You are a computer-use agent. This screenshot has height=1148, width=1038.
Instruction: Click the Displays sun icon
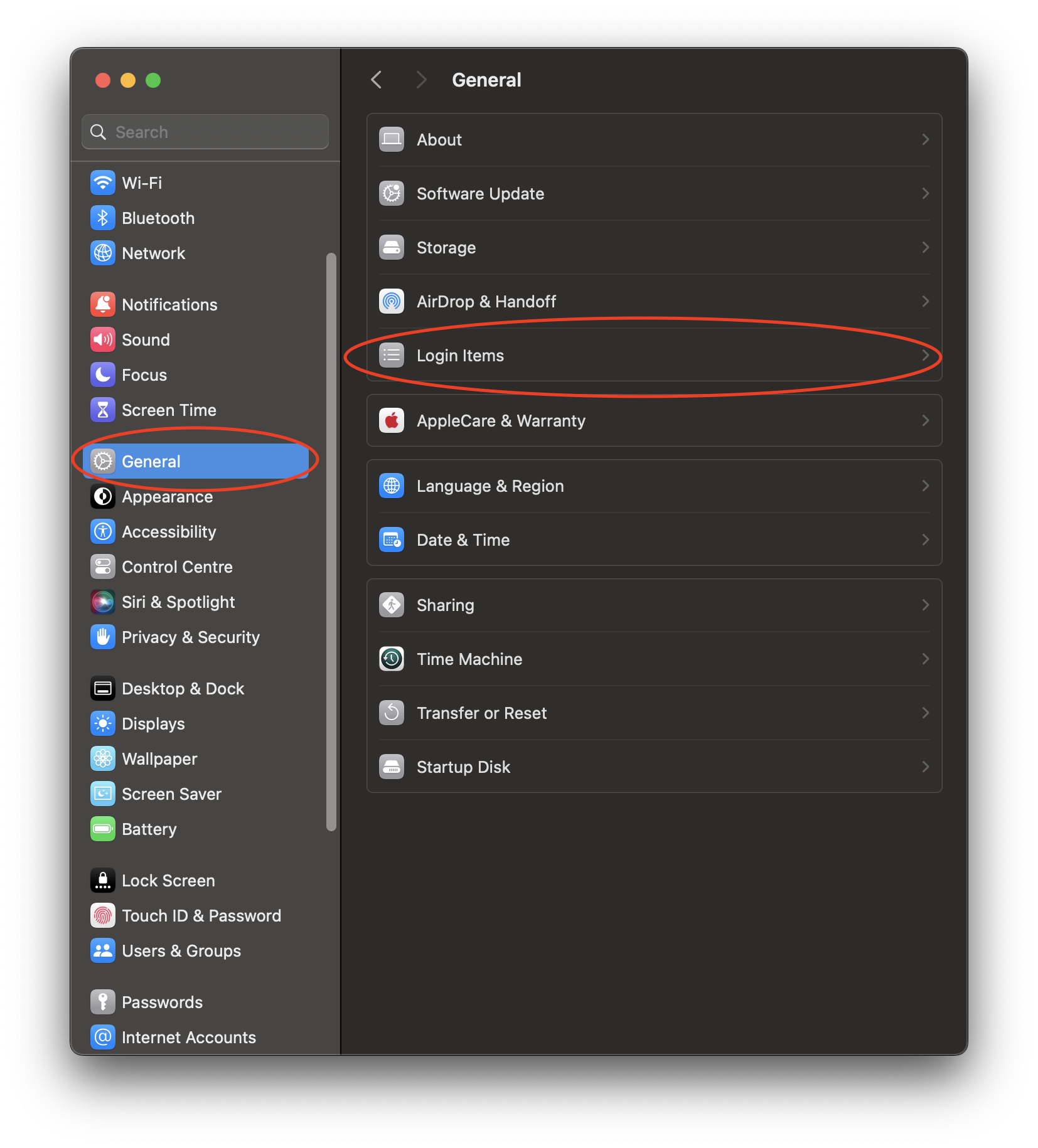(103, 723)
